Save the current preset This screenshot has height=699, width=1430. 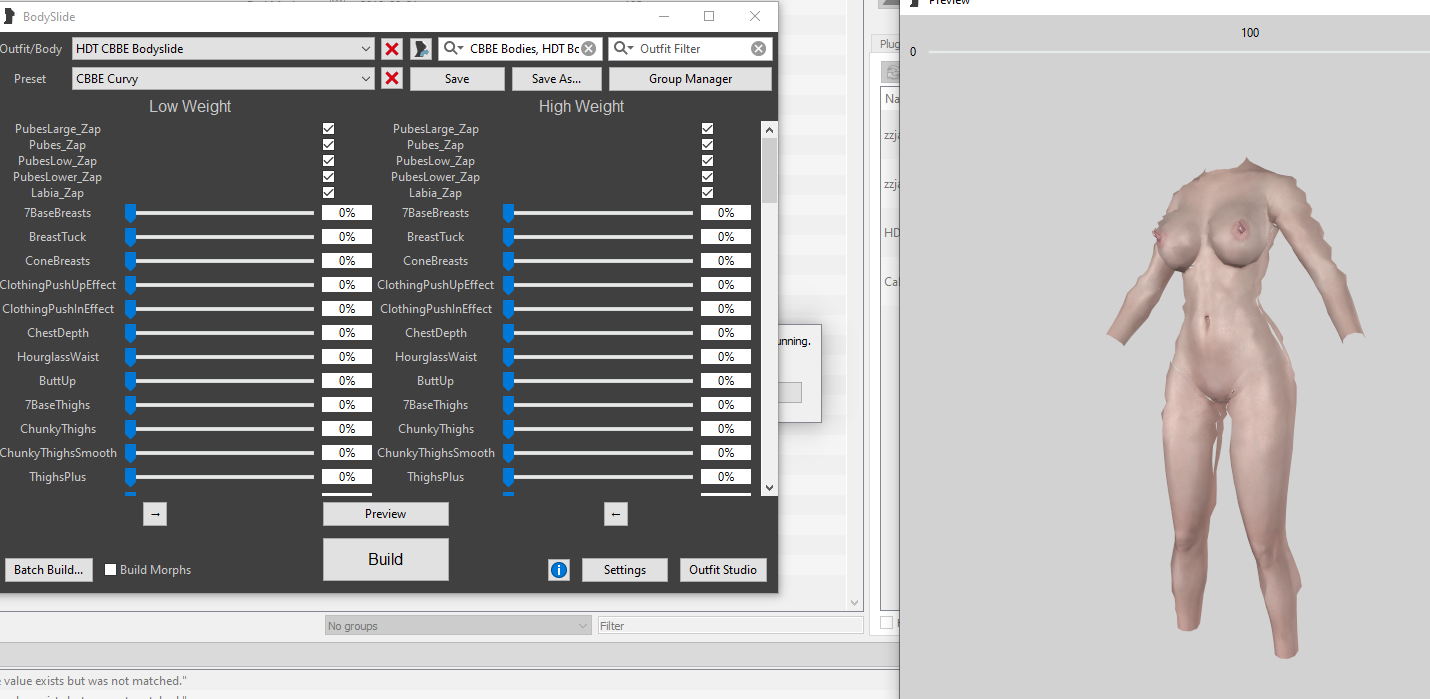tap(457, 79)
